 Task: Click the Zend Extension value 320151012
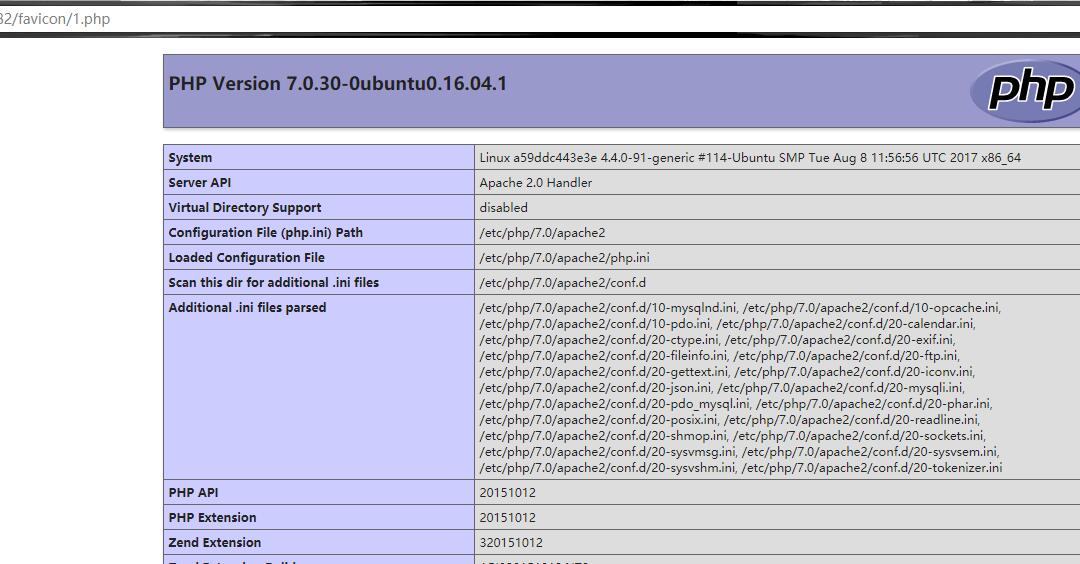pyautogui.click(x=510, y=543)
